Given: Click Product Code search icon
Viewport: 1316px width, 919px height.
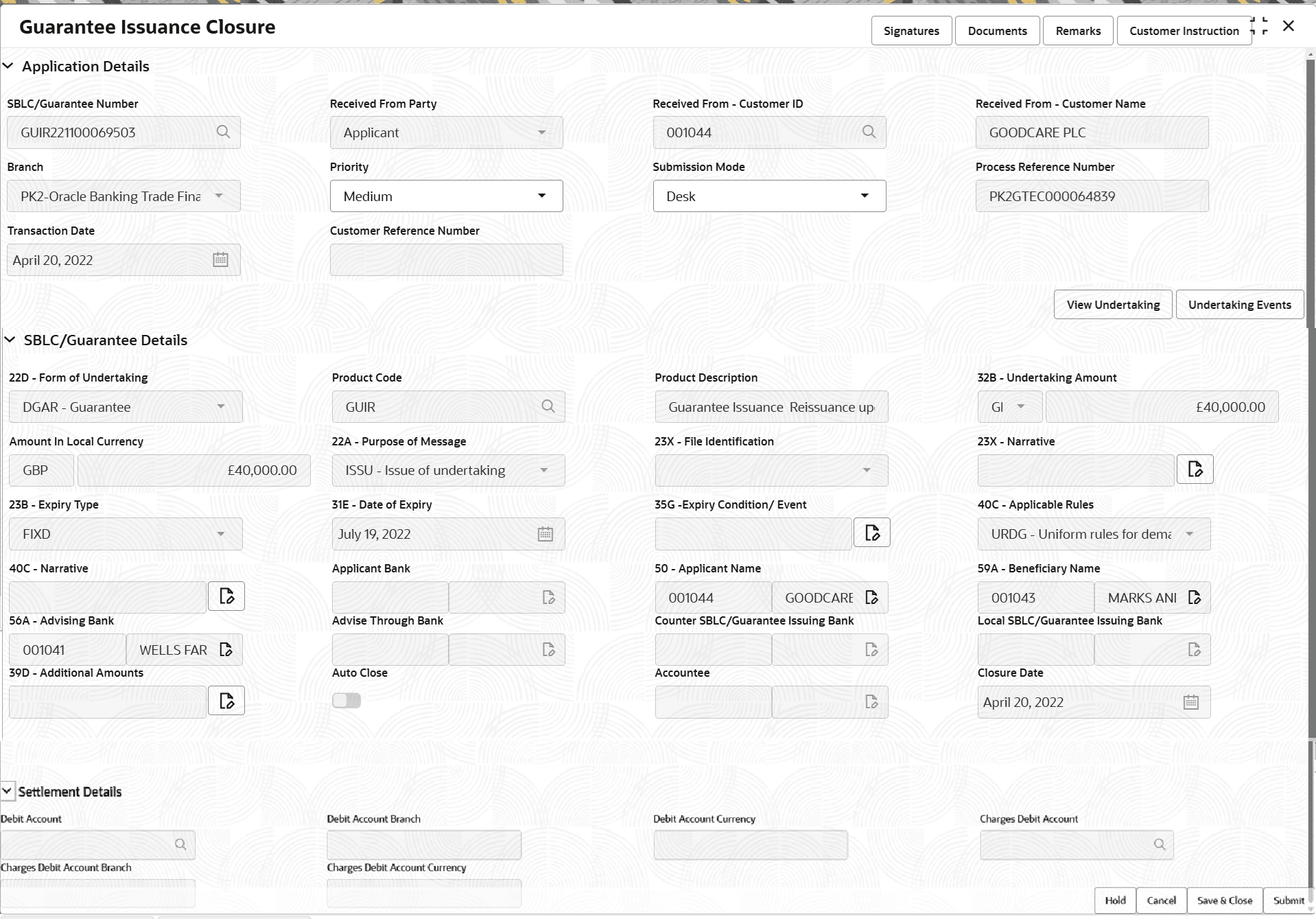Looking at the screenshot, I should click(x=548, y=406).
